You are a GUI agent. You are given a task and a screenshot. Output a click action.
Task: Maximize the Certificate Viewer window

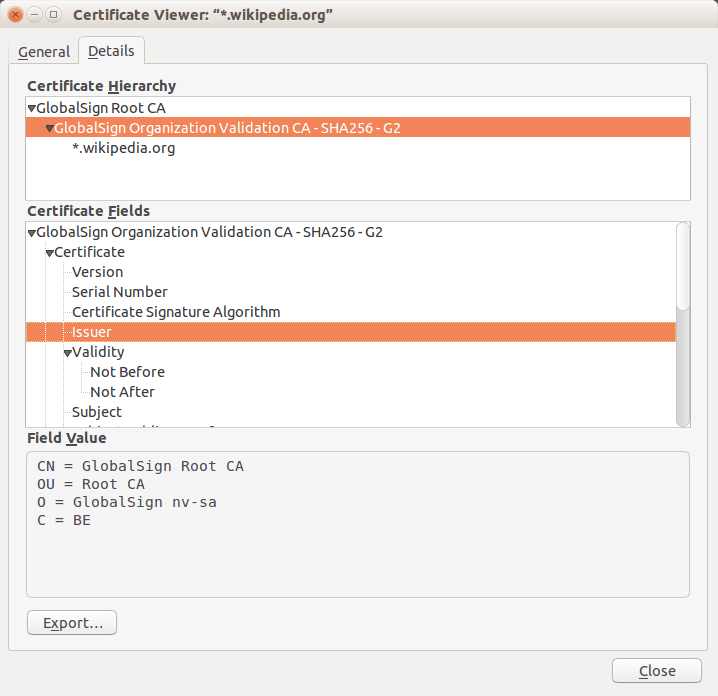(53, 15)
